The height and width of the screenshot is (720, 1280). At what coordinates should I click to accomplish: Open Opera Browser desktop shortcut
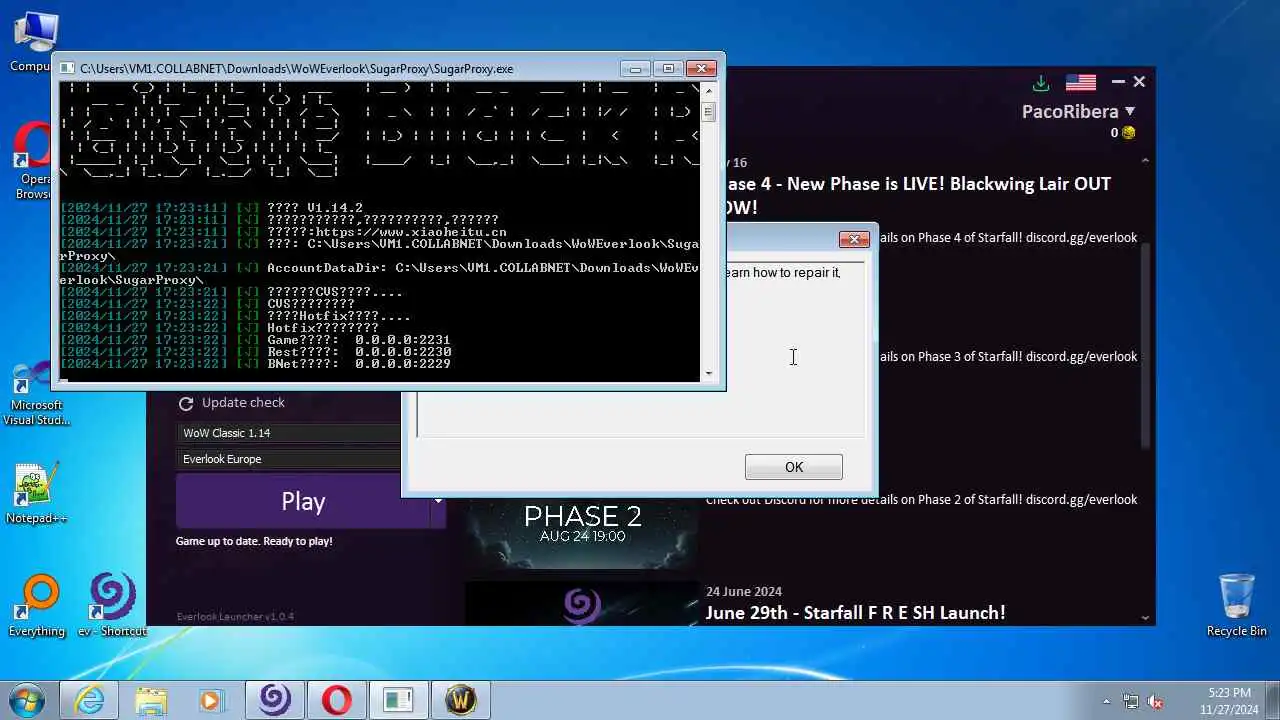click(34, 160)
